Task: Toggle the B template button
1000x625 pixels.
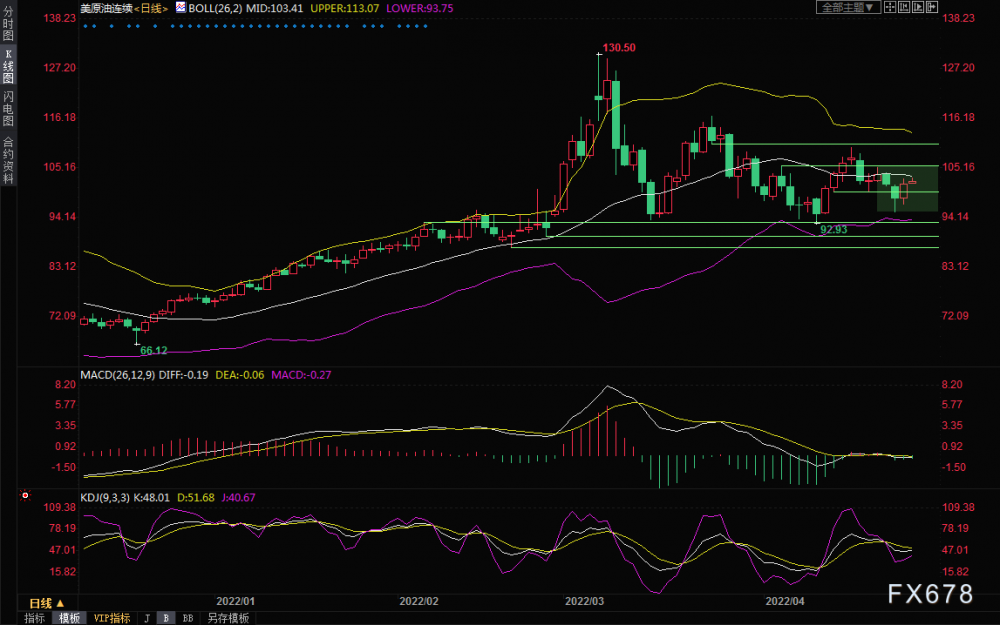Action: click(x=166, y=618)
